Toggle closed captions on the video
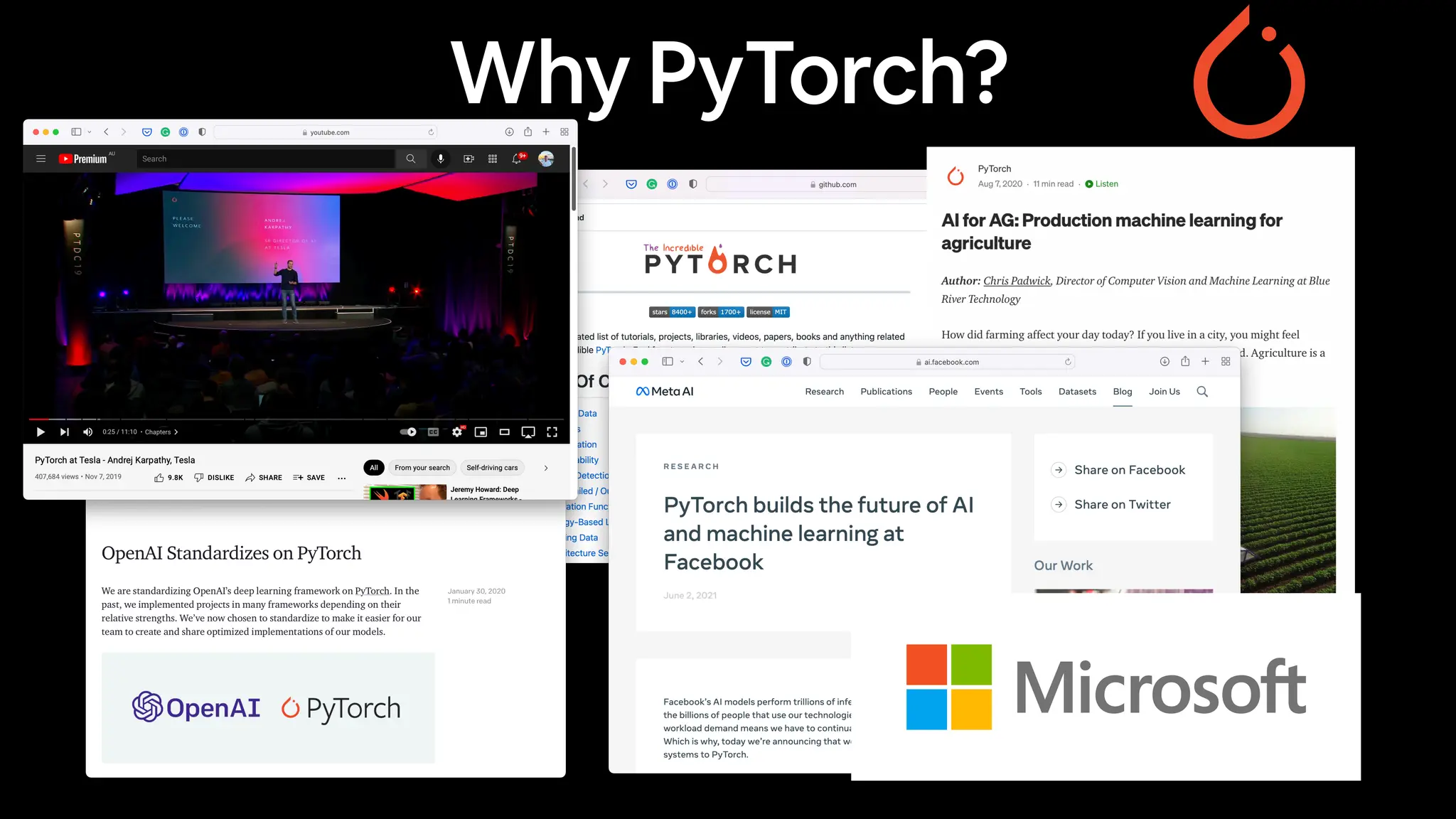 coord(433,432)
